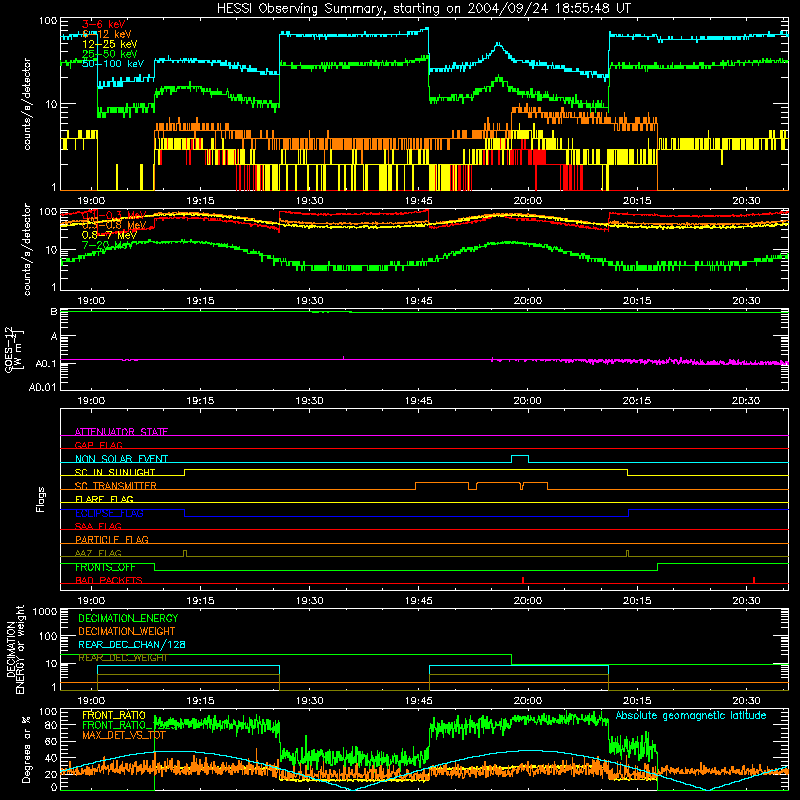800x800 pixels.
Task: Click the 50-100 keV peak before 20:00
Action: point(498,45)
